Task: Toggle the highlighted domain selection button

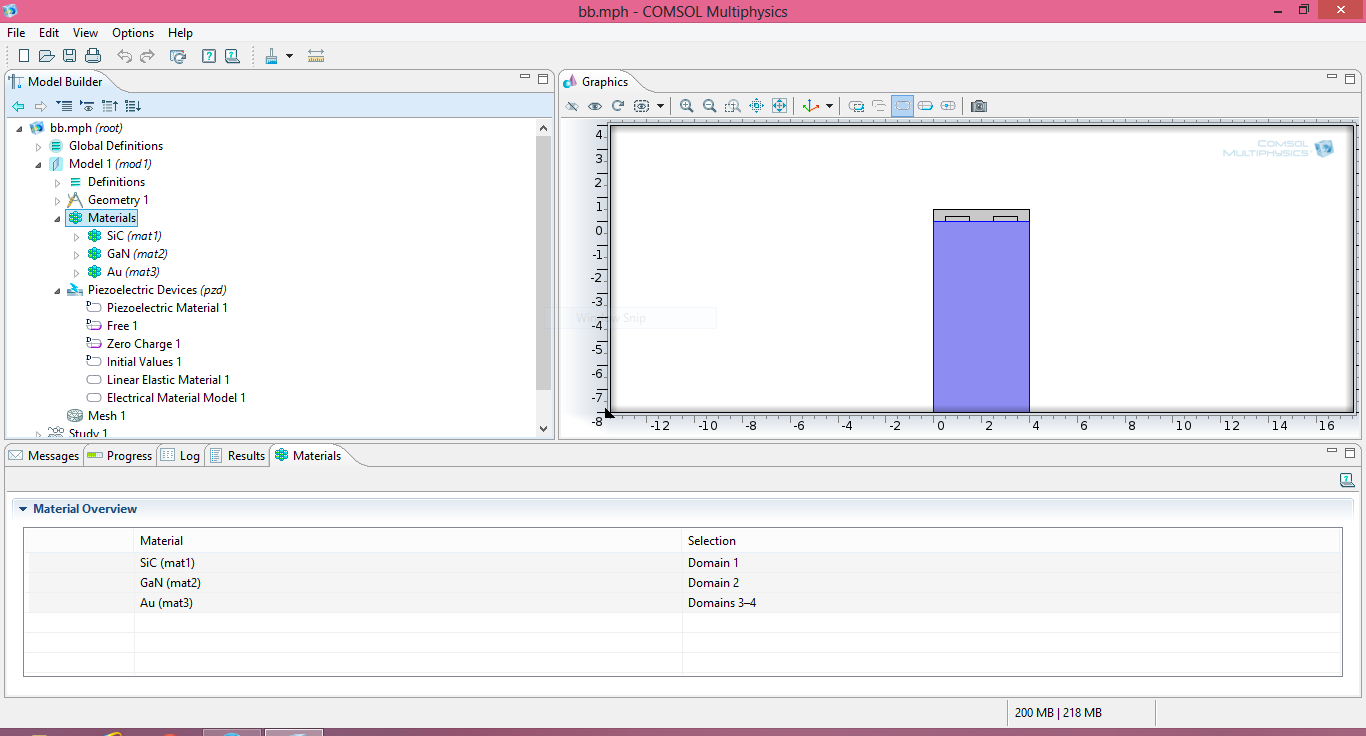Action: tap(902, 106)
